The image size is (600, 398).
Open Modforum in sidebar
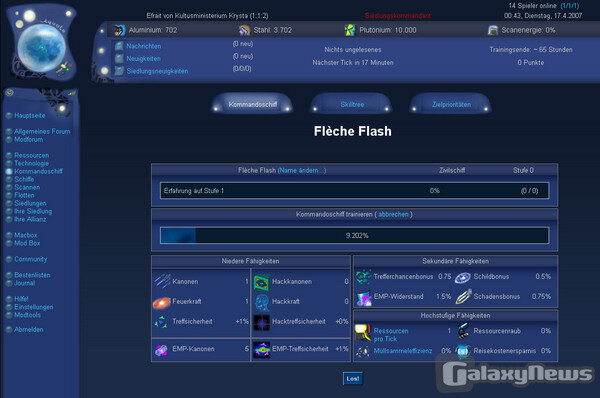[29, 140]
